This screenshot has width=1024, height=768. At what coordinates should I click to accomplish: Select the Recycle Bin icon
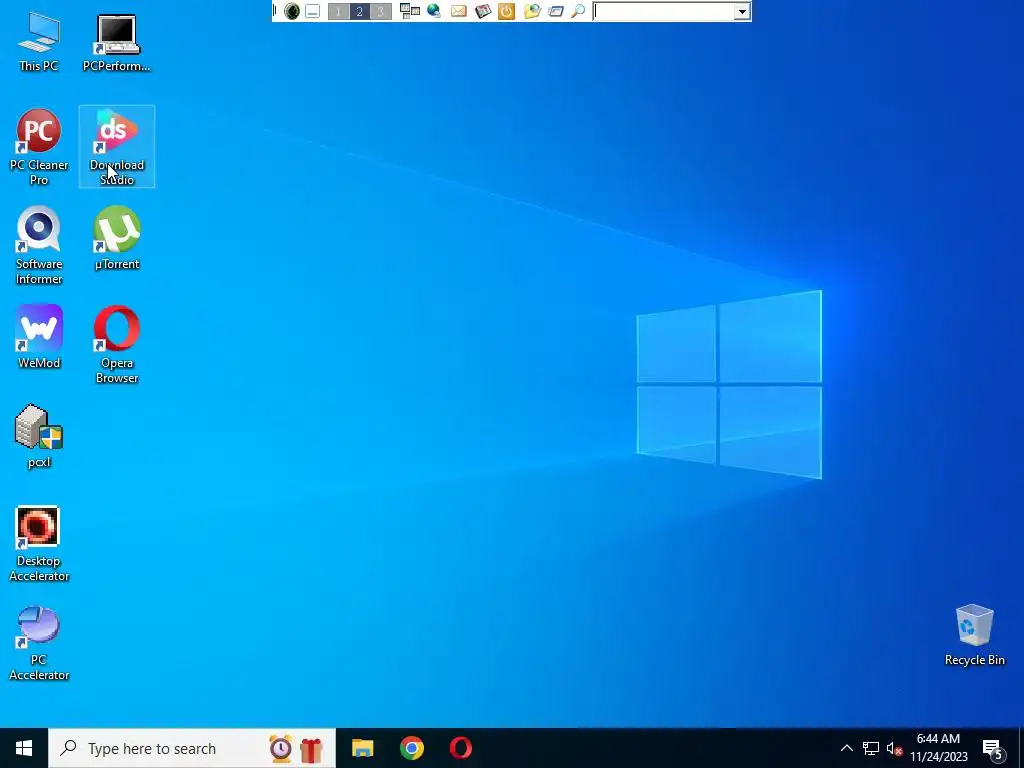[x=974, y=635]
